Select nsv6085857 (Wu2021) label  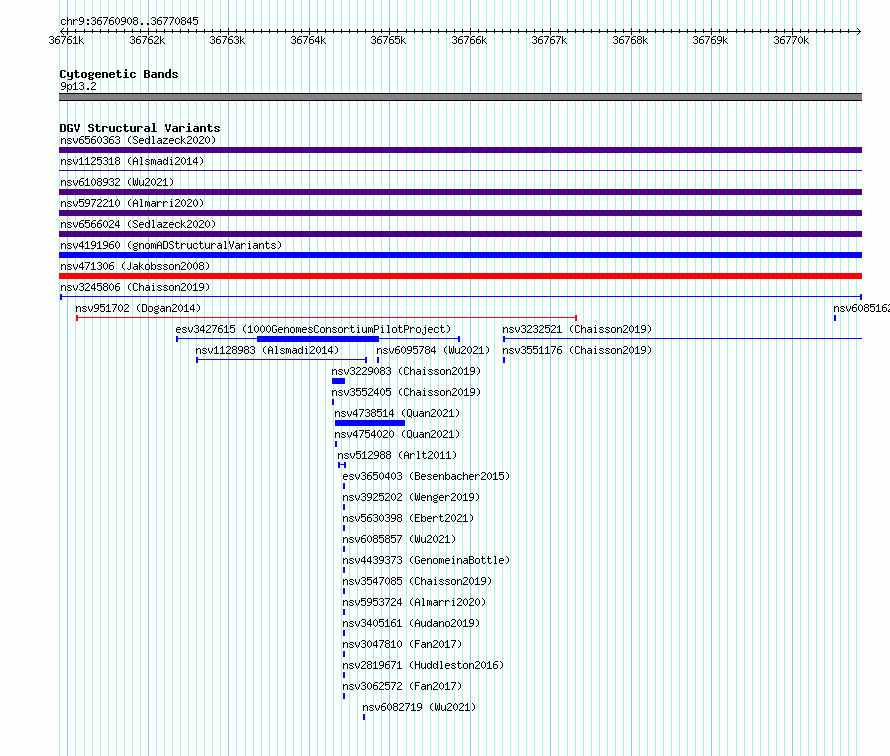399,539
